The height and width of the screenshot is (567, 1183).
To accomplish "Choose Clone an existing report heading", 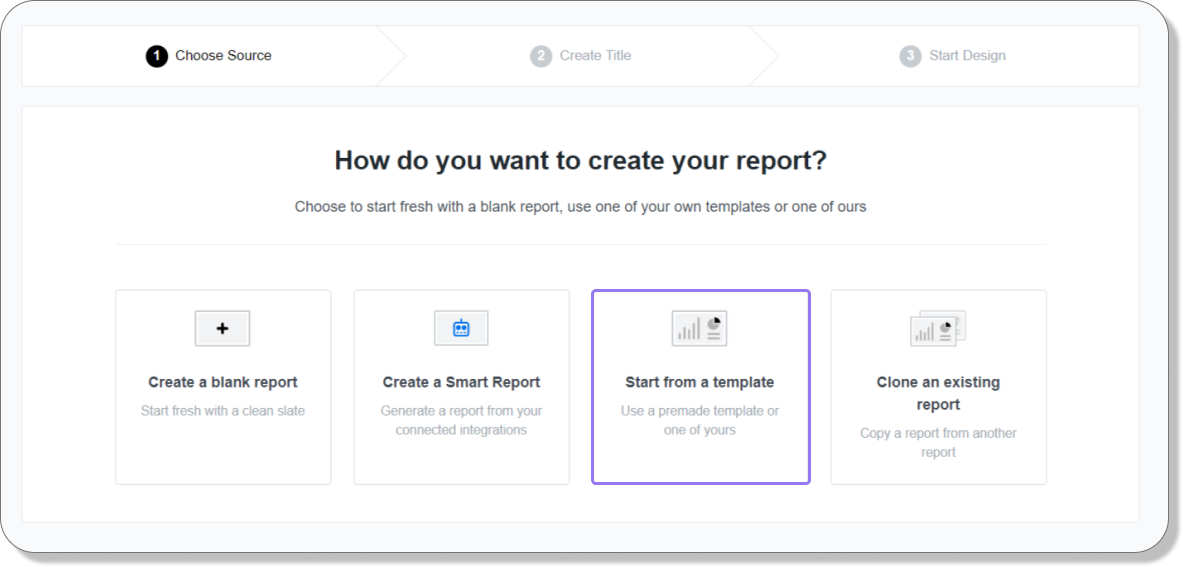I will point(939,394).
